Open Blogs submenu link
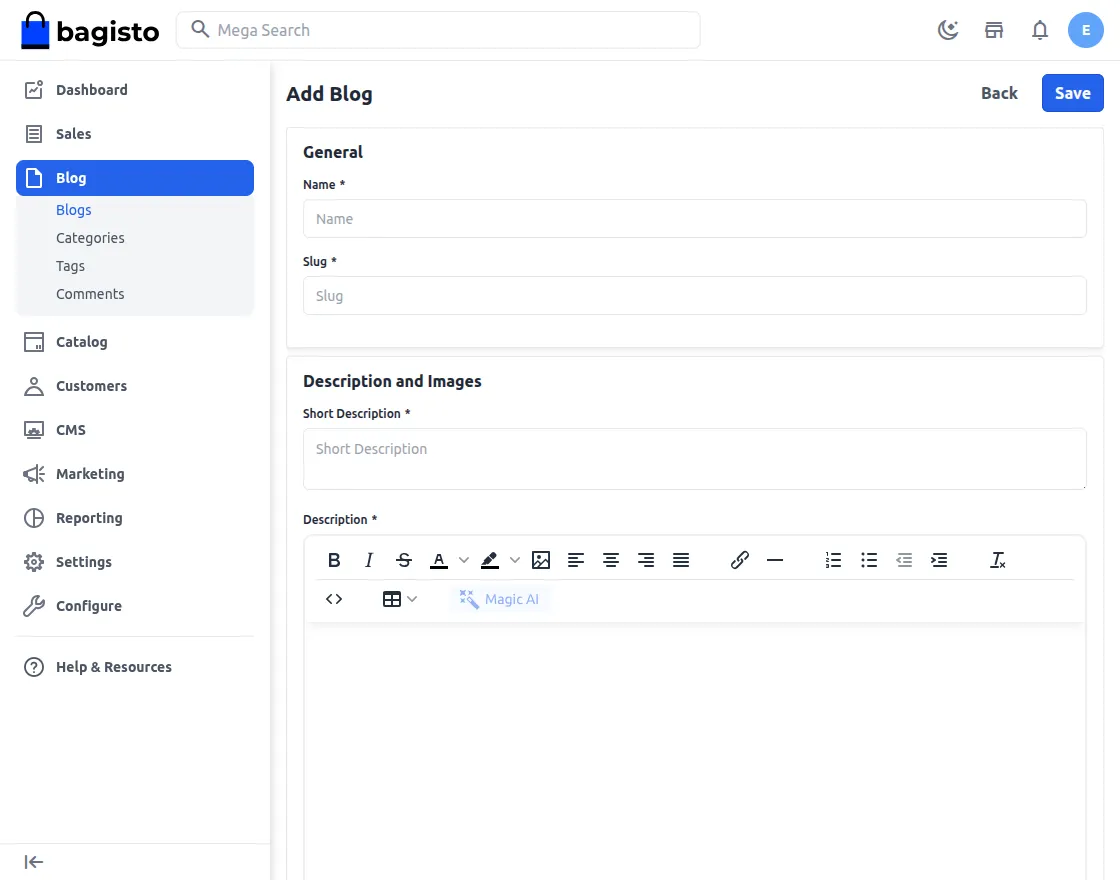1120x880 pixels. point(74,210)
